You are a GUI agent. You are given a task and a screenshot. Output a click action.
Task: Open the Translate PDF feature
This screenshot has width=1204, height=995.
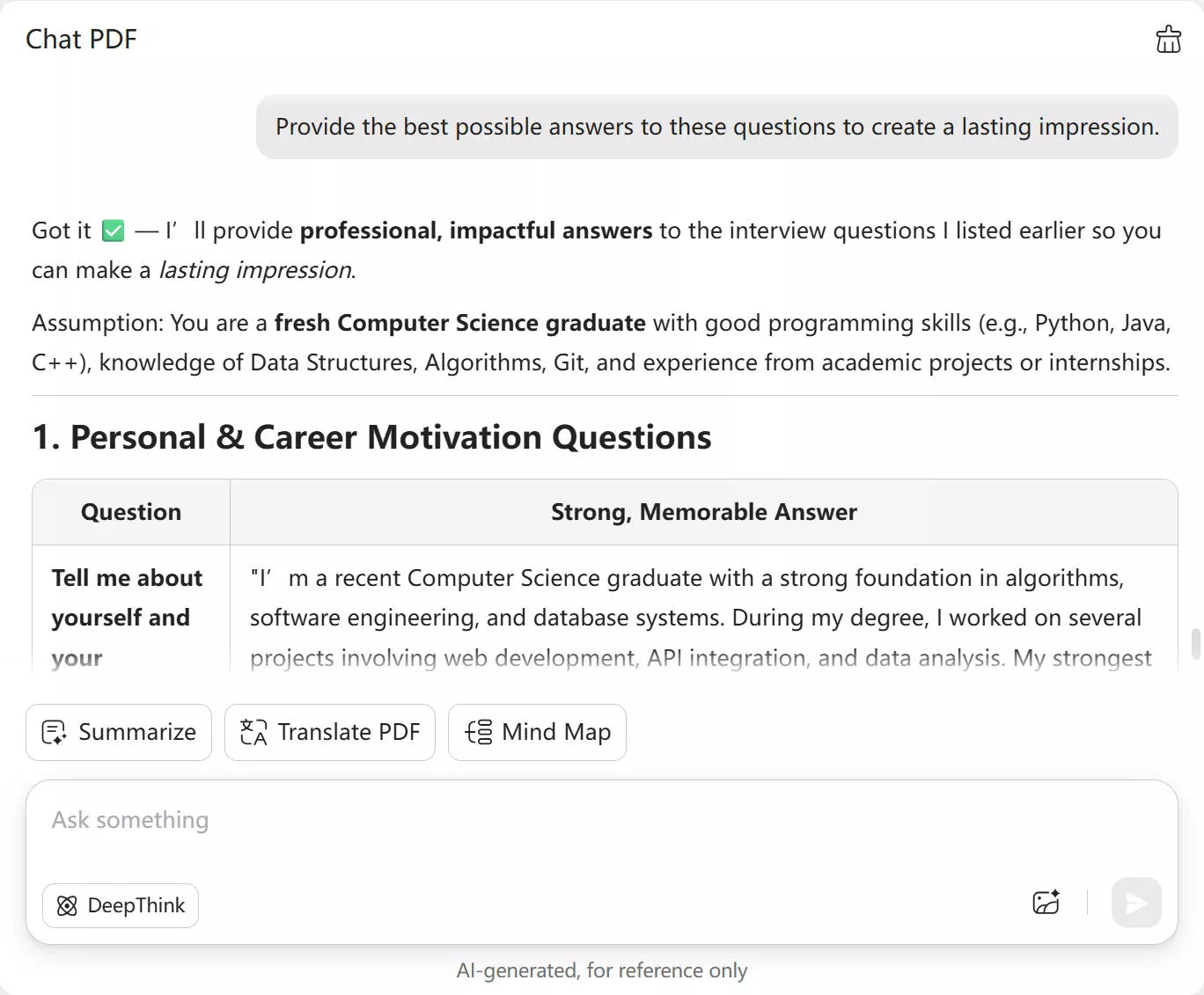[x=330, y=732]
